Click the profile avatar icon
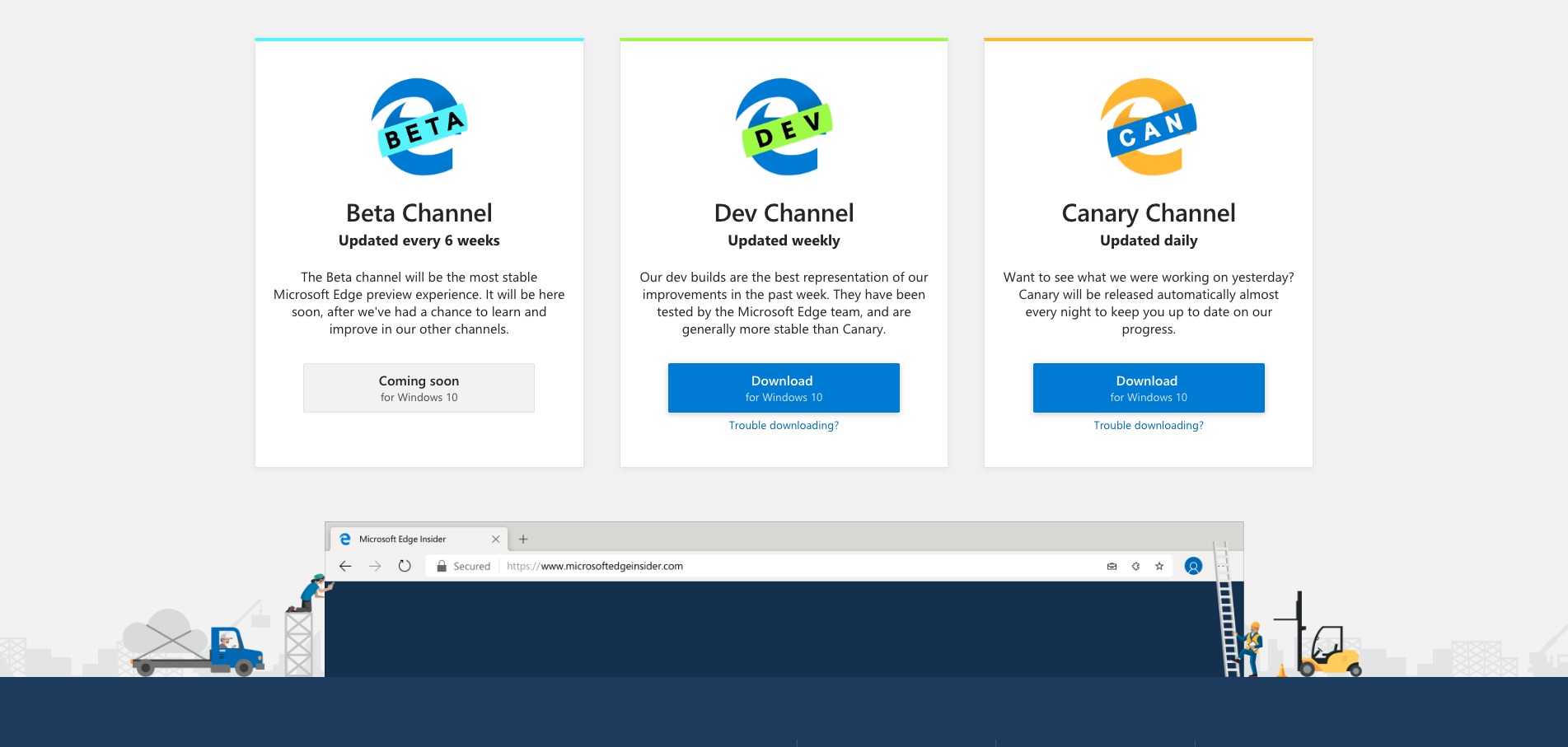This screenshot has height=747, width=1568. (x=1193, y=566)
